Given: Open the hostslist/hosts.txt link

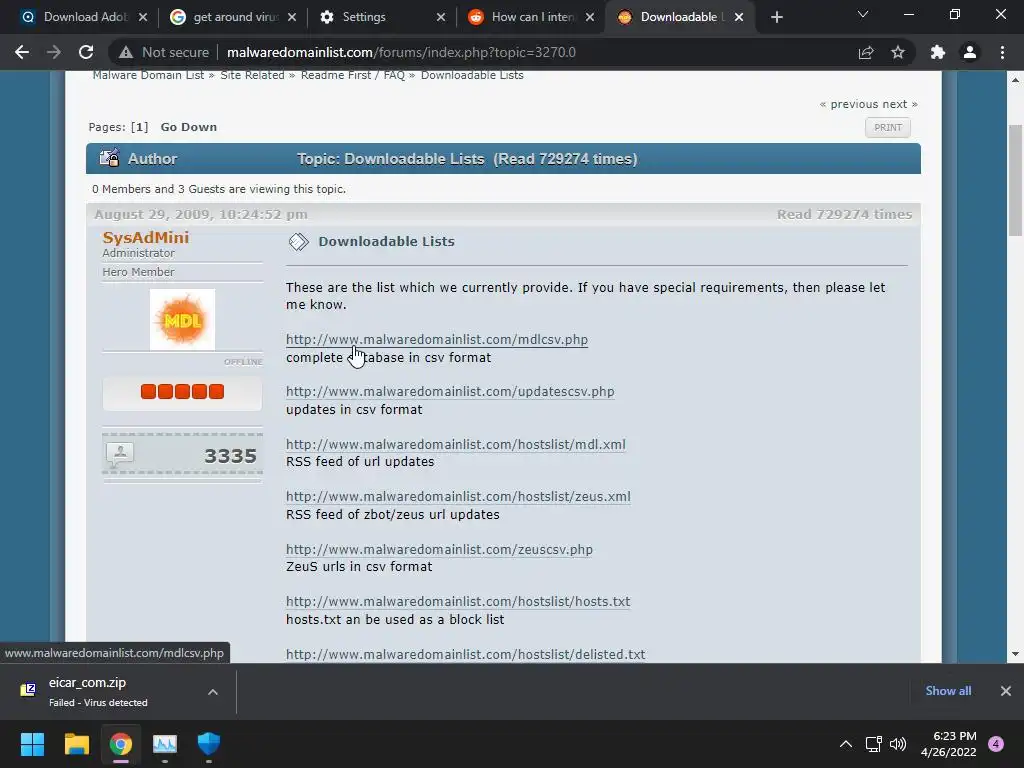Looking at the screenshot, I should tap(458, 601).
